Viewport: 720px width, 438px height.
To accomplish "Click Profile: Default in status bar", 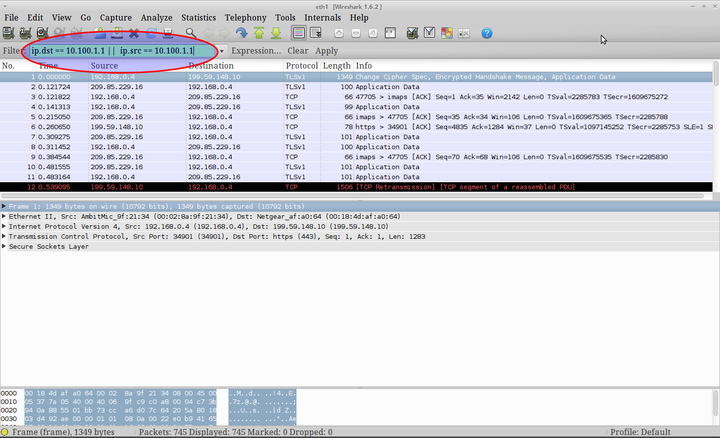I will pyautogui.click(x=640, y=432).
